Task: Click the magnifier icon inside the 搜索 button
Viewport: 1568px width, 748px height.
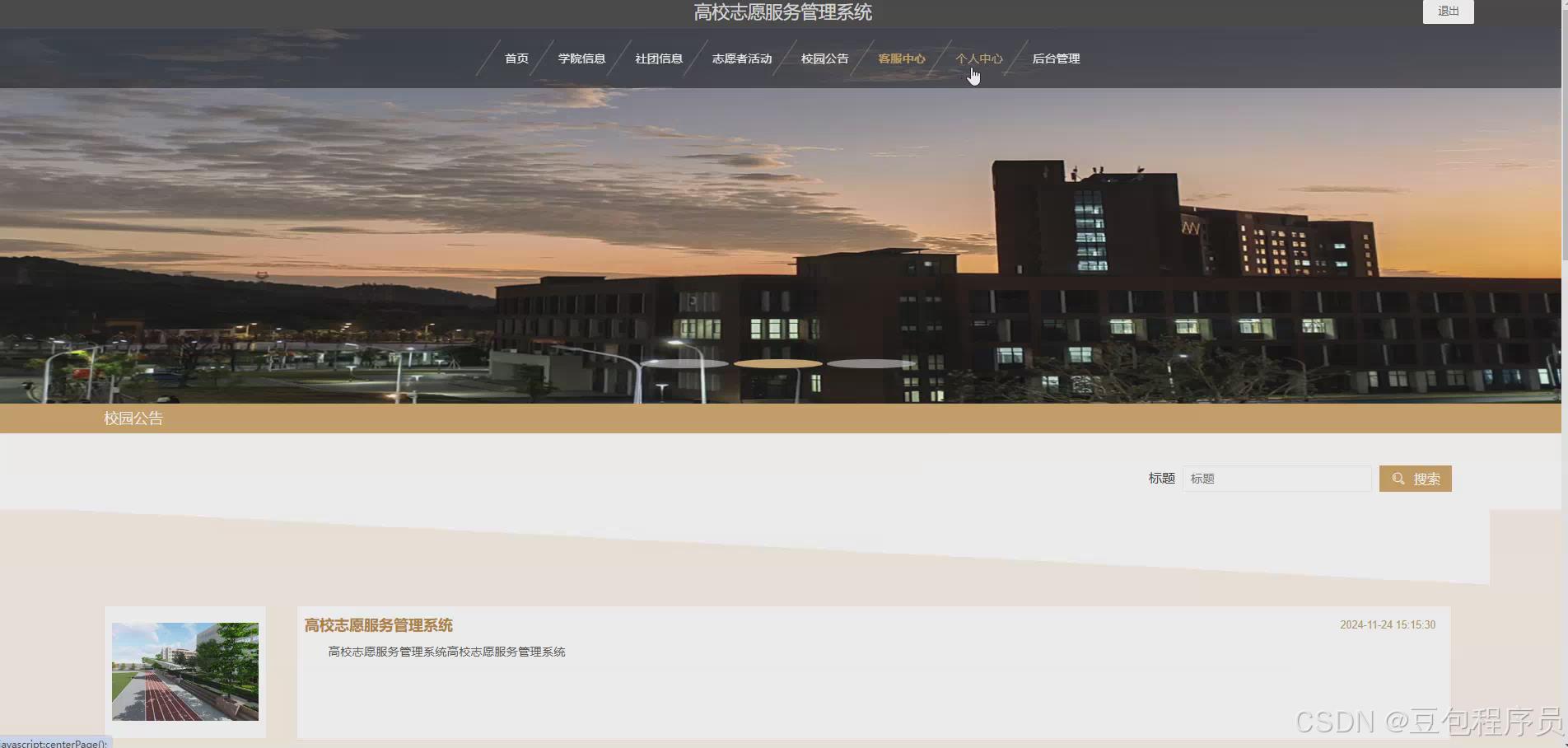Action: tap(1398, 478)
